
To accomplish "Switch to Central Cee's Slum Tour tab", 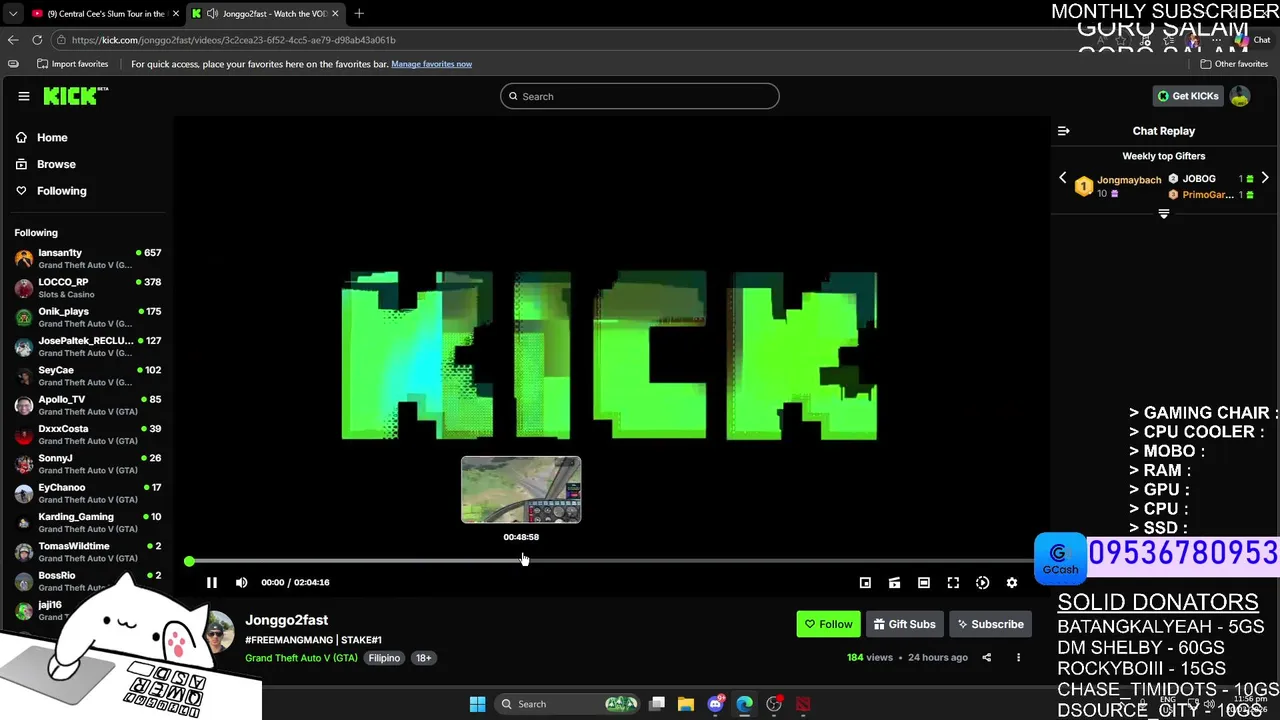I will click(104, 13).
